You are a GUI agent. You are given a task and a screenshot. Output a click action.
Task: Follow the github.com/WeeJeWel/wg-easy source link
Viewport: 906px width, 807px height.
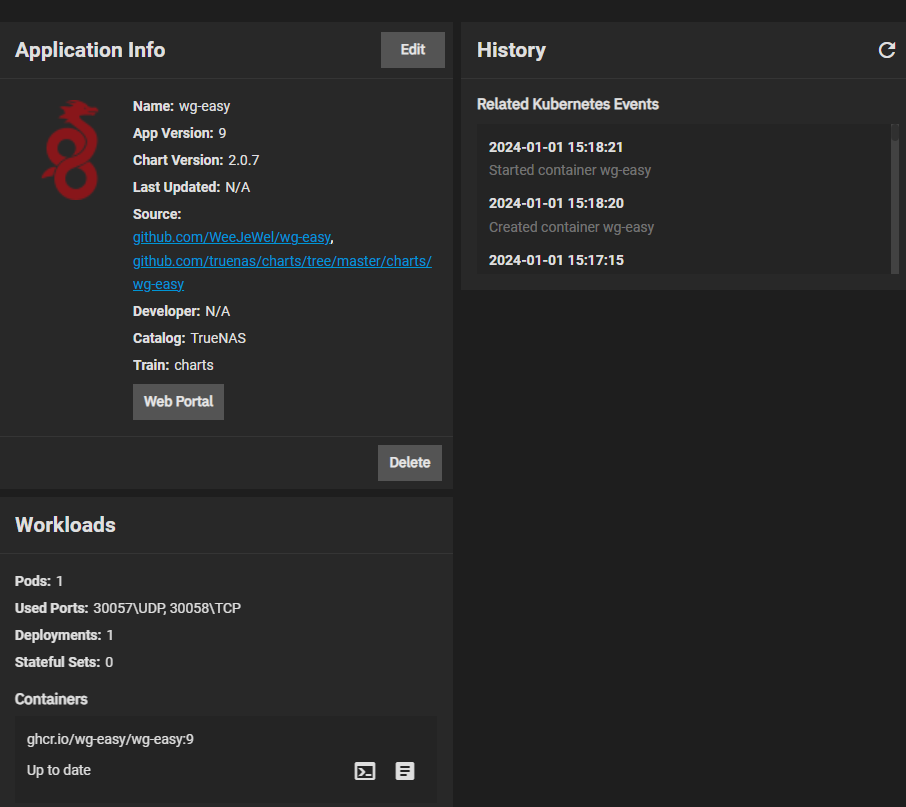click(x=231, y=237)
